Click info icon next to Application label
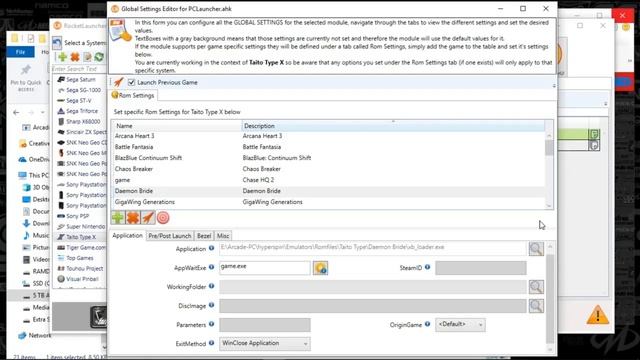This screenshot has height=360, width=640. tap(211, 248)
